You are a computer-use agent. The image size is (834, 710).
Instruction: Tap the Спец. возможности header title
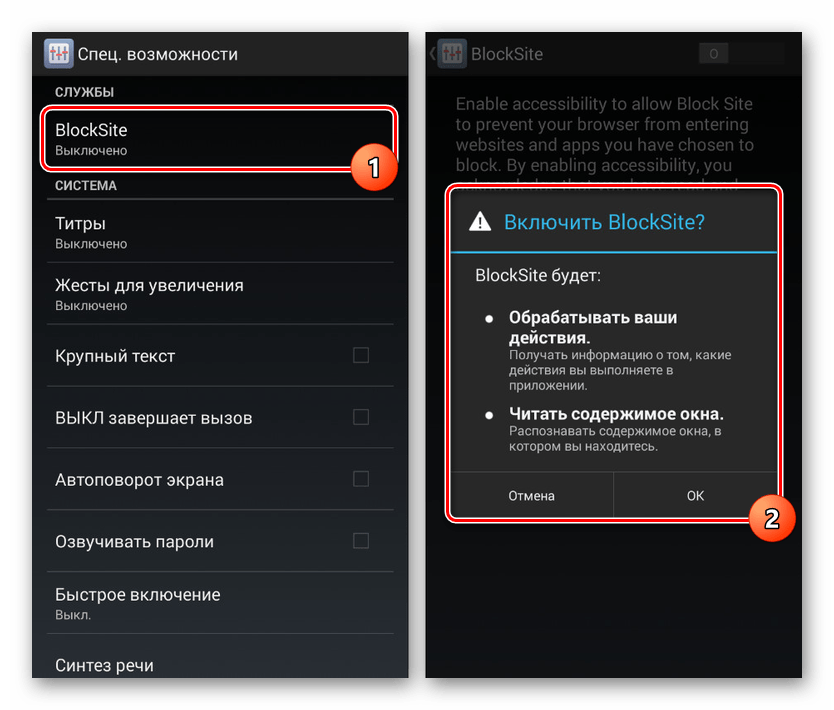[x=158, y=54]
